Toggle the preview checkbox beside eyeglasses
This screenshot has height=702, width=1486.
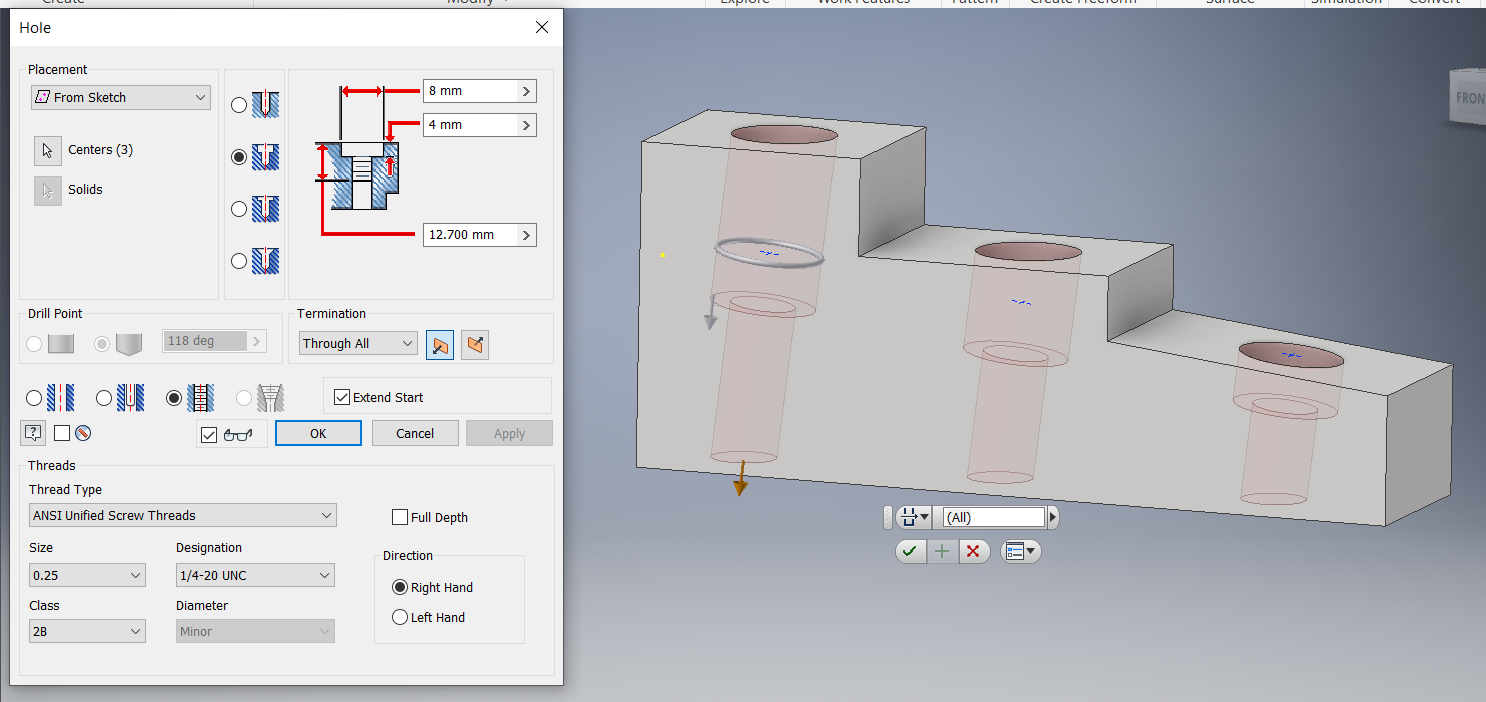pos(209,435)
